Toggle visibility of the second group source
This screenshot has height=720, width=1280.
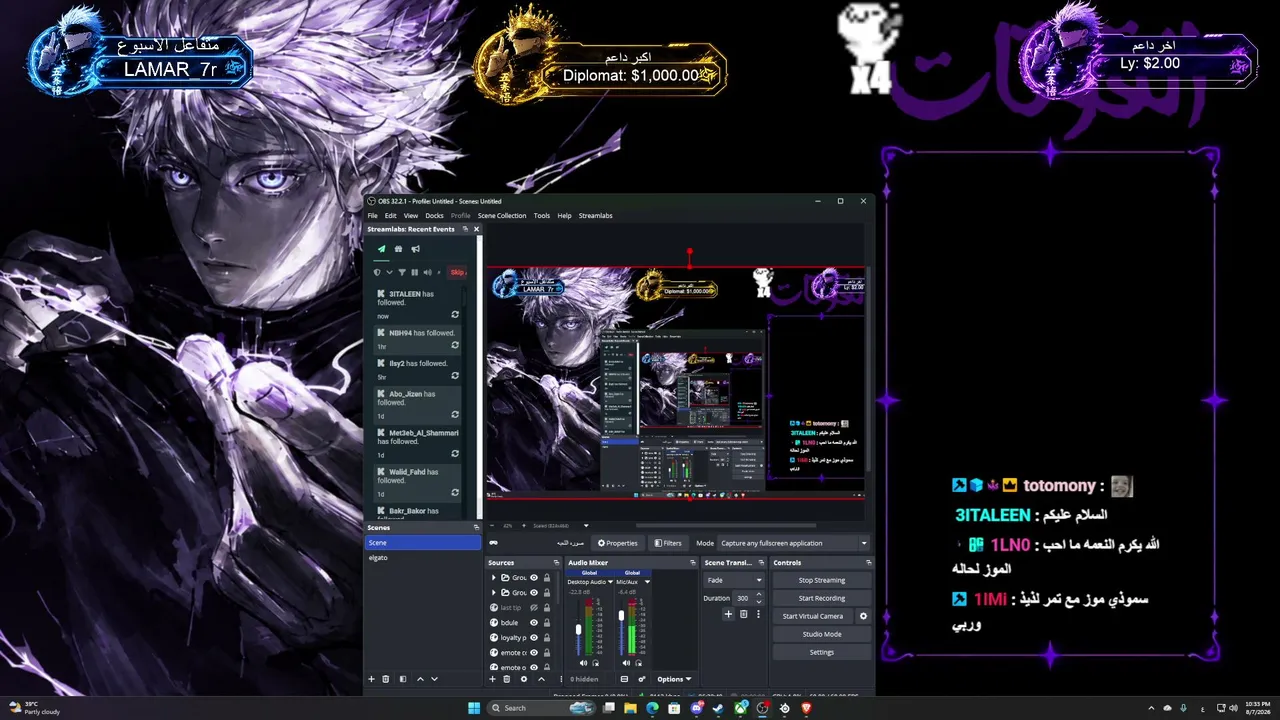[x=534, y=593]
